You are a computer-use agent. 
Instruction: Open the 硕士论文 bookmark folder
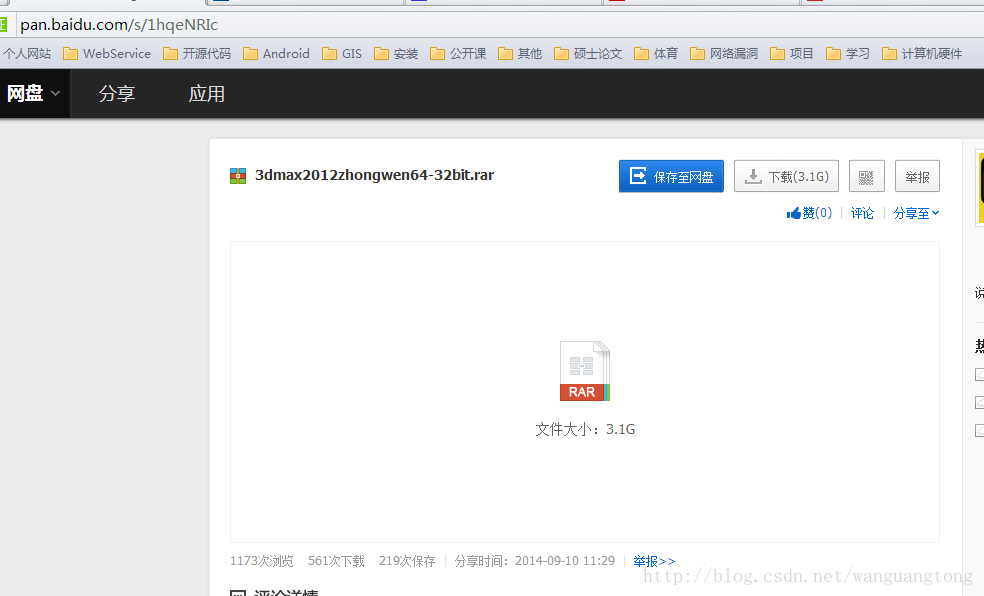coord(588,53)
